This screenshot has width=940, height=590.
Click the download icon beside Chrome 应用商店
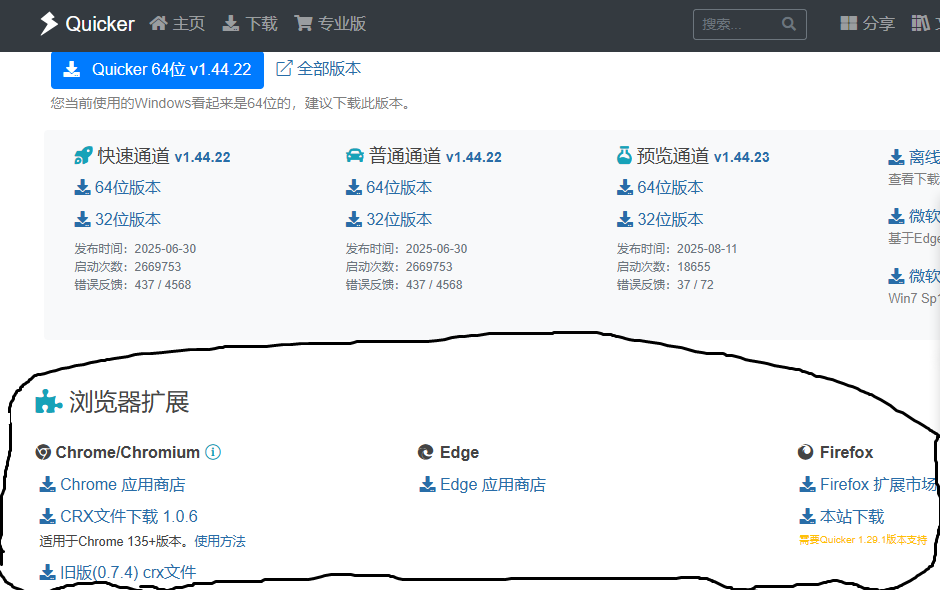click(47, 484)
